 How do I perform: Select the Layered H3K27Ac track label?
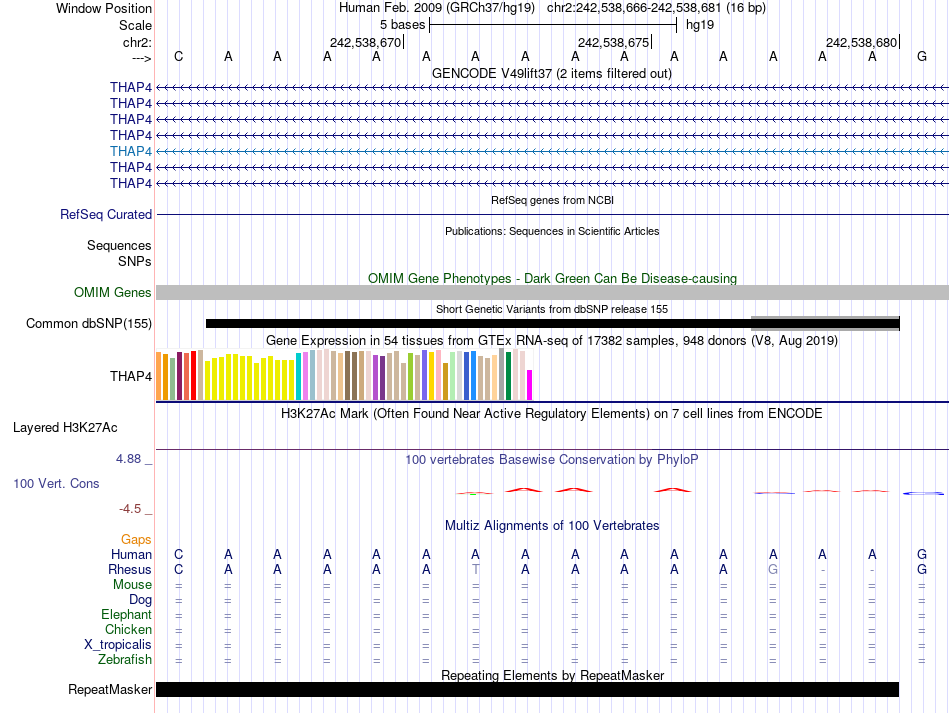pos(65,427)
